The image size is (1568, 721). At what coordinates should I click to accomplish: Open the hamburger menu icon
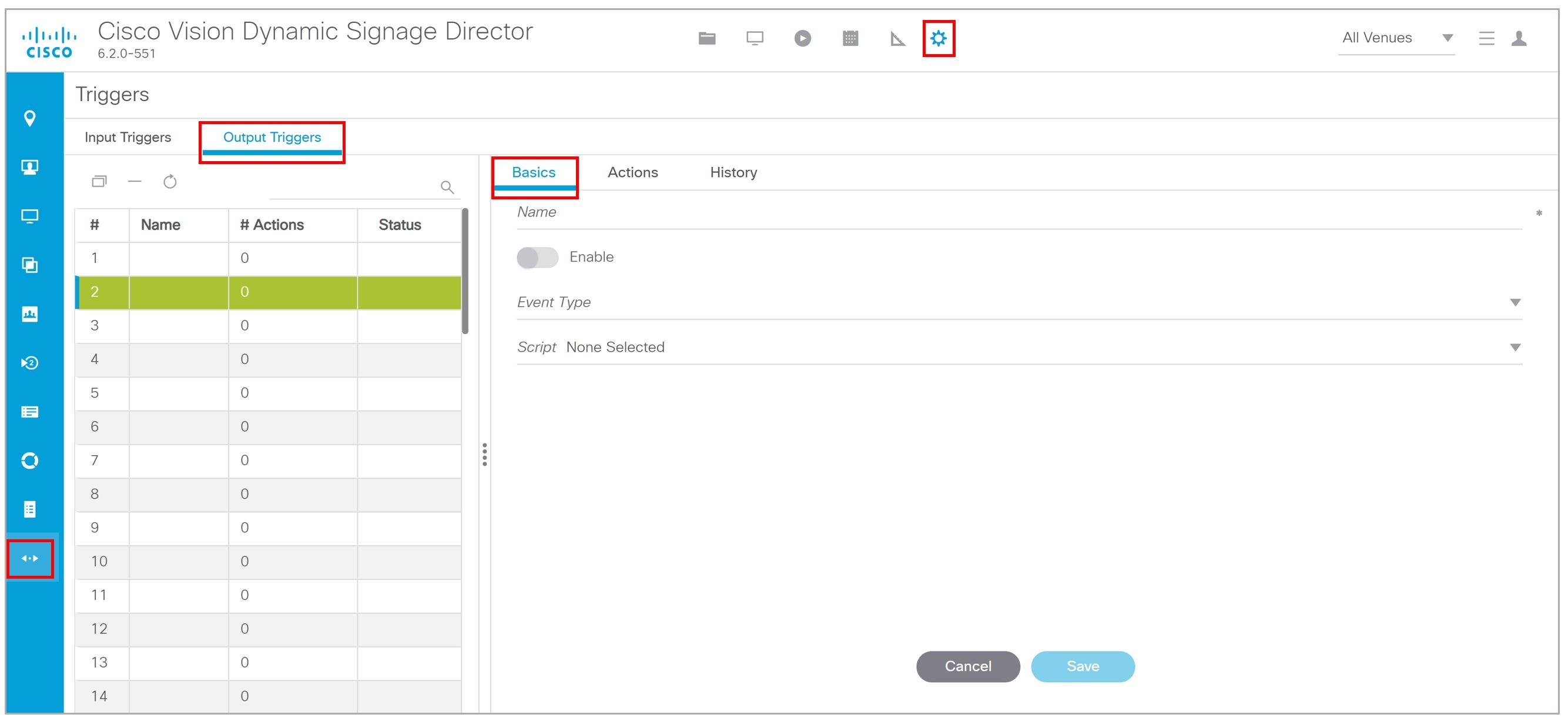(x=1486, y=38)
